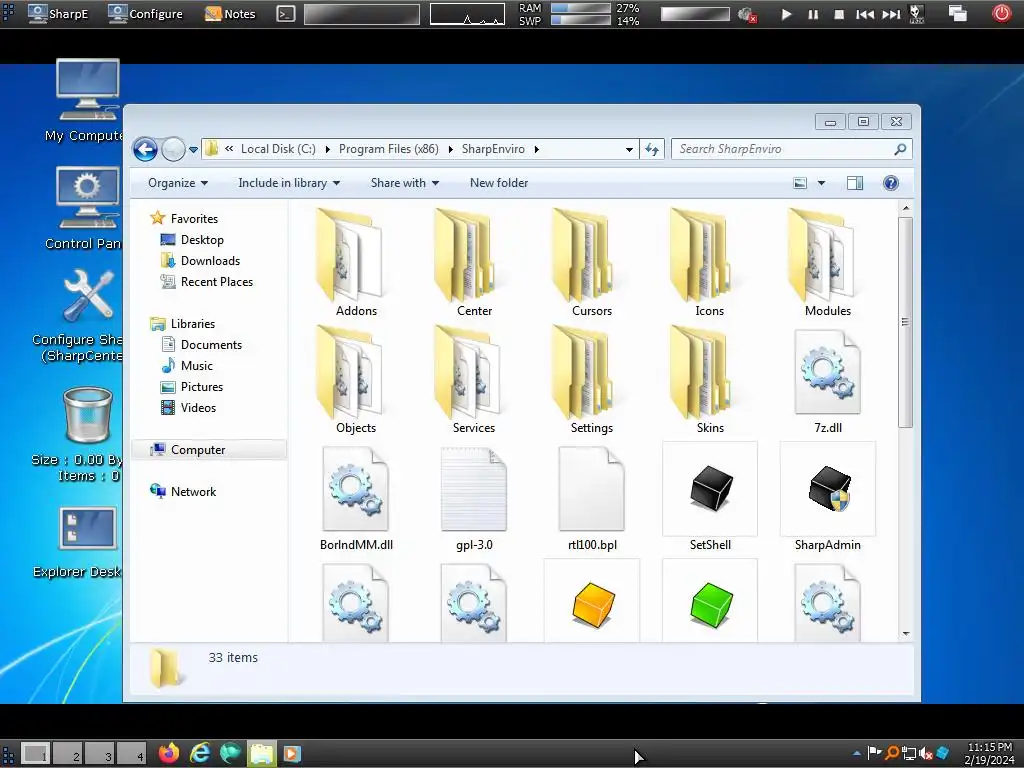The image size is (1024, 768).
Task: Select the Services folder
Action: (474, 380)
